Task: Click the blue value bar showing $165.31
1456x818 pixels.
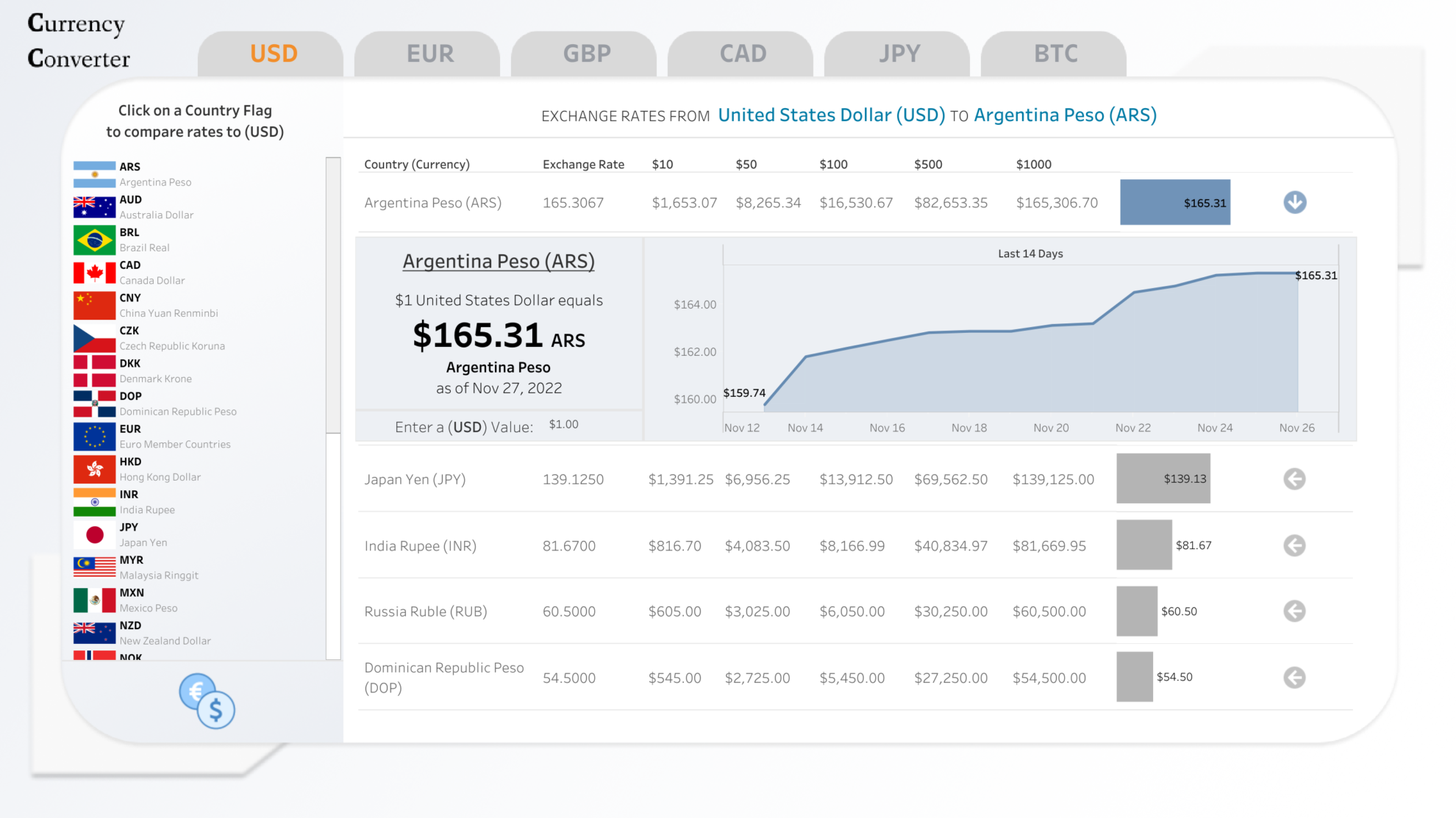Action: 1175,203
